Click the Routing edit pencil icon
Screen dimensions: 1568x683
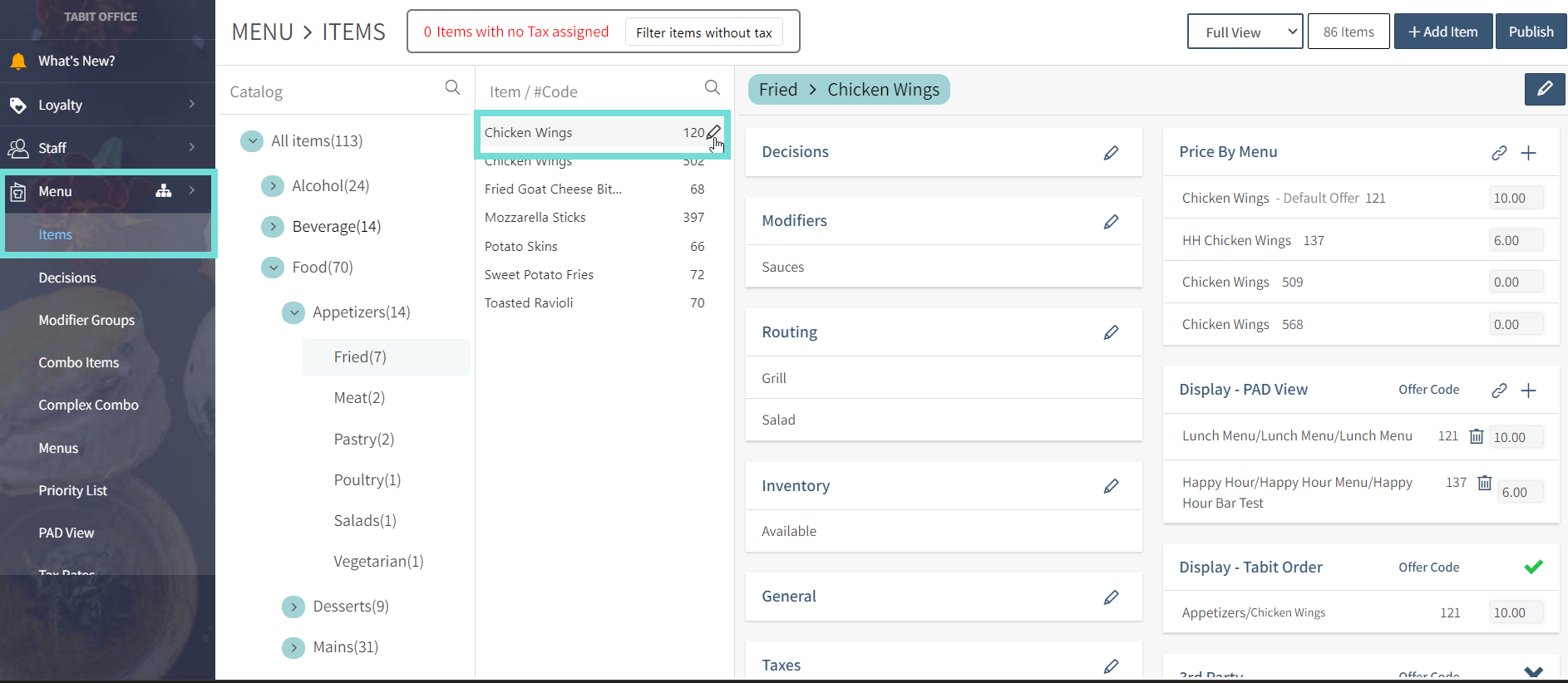tap(1111, 332)
